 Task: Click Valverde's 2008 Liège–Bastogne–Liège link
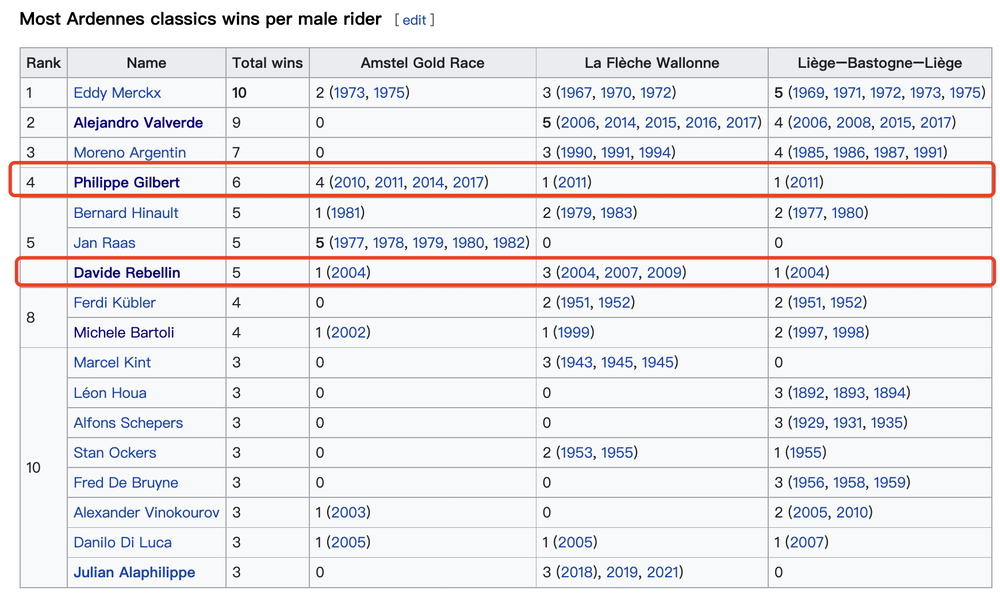(x=853, y=122)
